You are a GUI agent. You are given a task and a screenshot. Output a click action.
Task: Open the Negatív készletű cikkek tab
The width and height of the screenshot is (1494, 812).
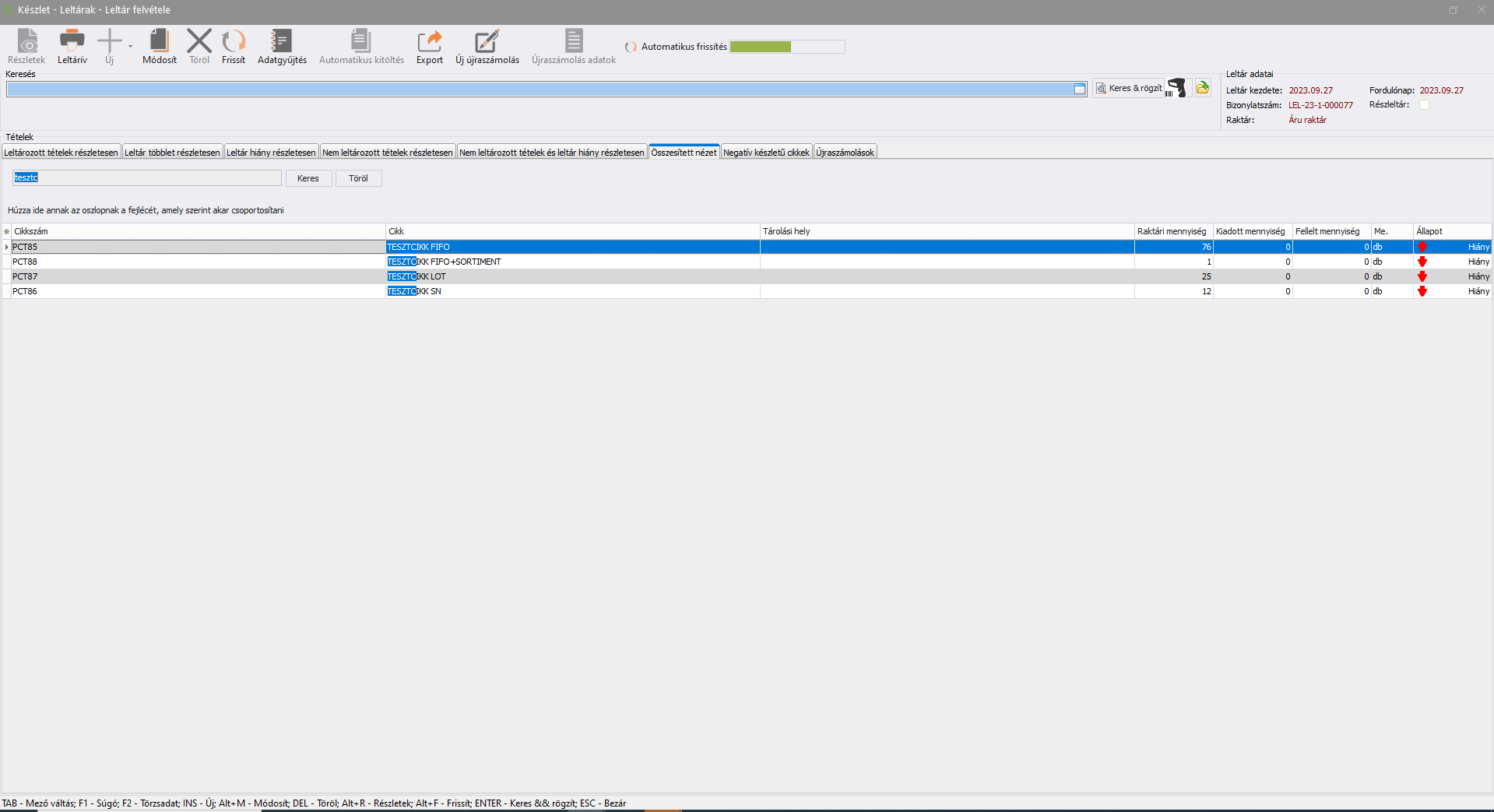coord(766,153)
